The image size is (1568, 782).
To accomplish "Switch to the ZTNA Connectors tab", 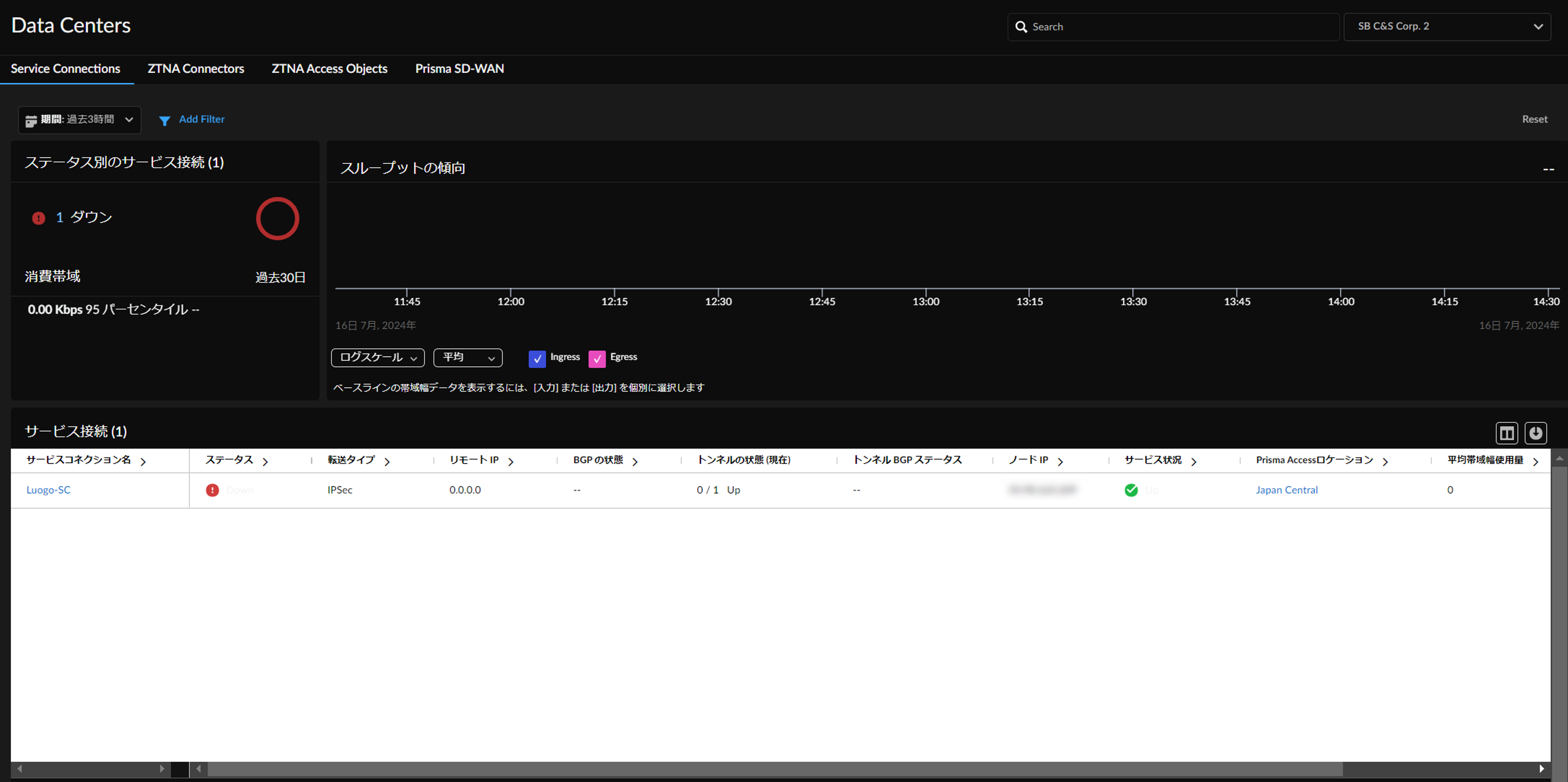I will point(196,69).
